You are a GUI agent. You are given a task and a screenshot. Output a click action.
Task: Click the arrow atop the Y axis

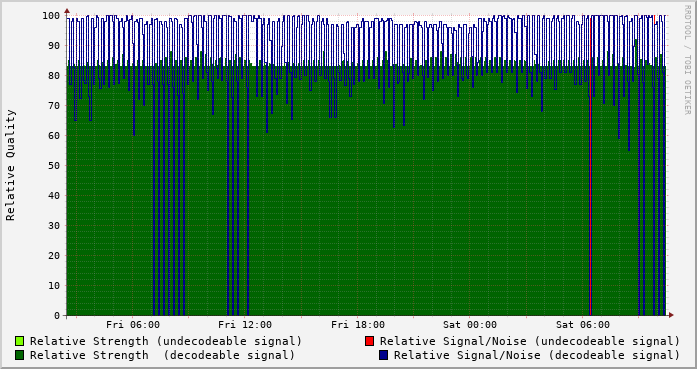(x=67, y=11)
